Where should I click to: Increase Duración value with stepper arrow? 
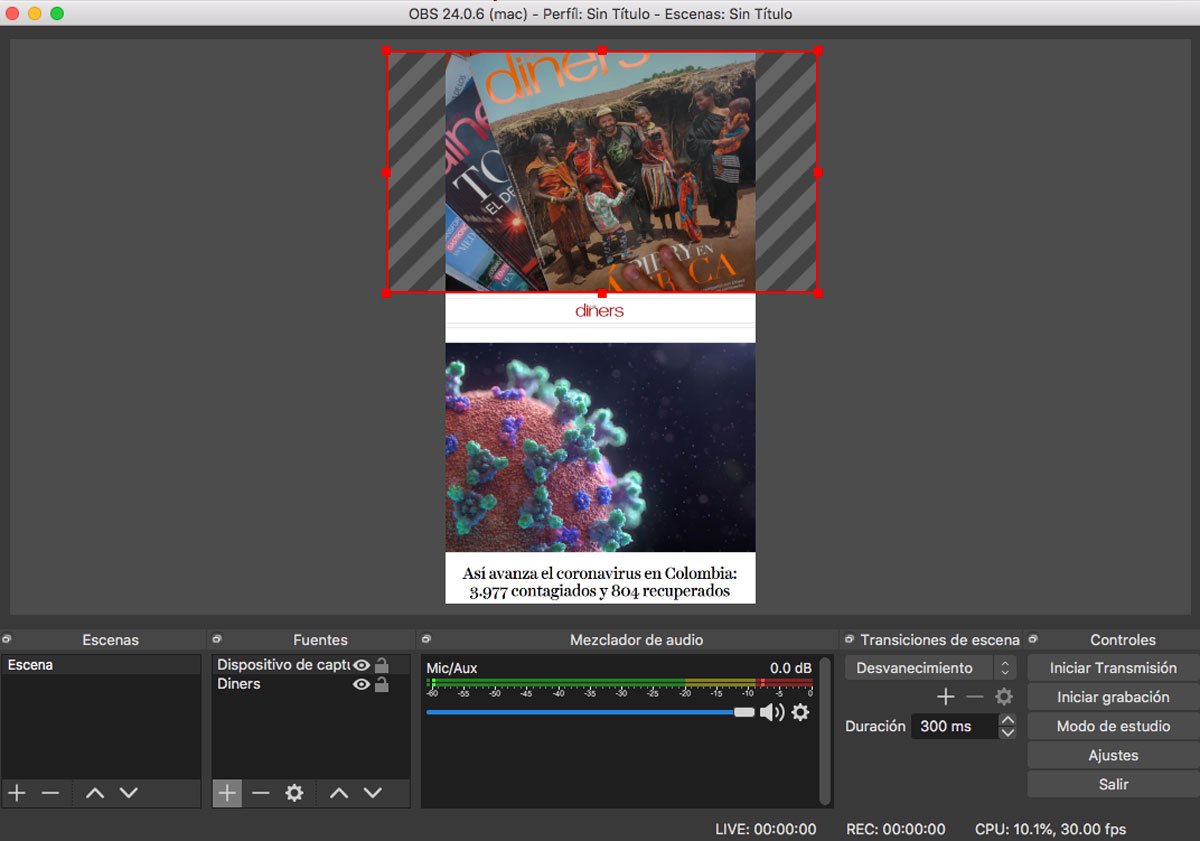[1007, 720]
